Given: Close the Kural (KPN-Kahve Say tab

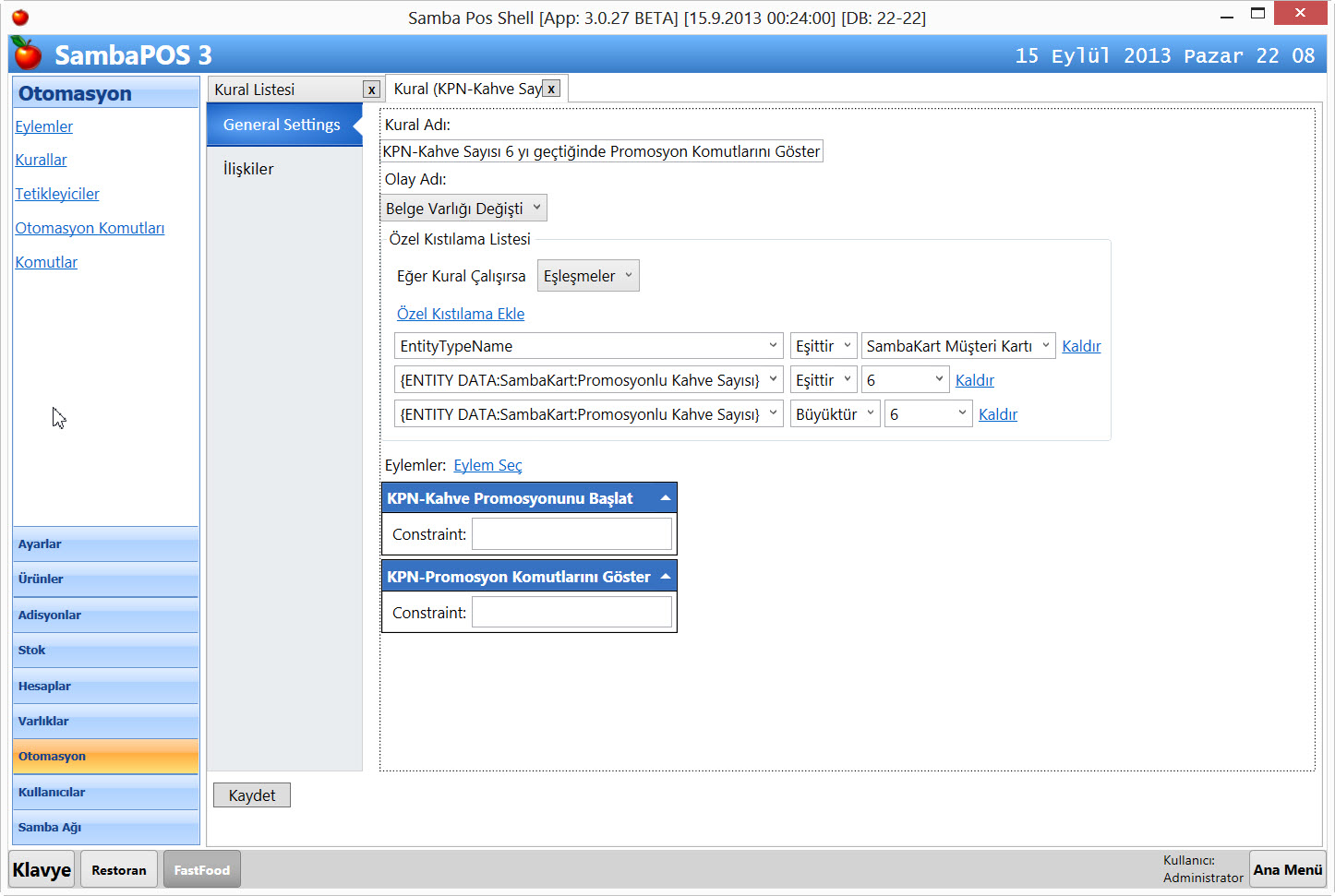Looking at the screenshot, I should [551, 89].
